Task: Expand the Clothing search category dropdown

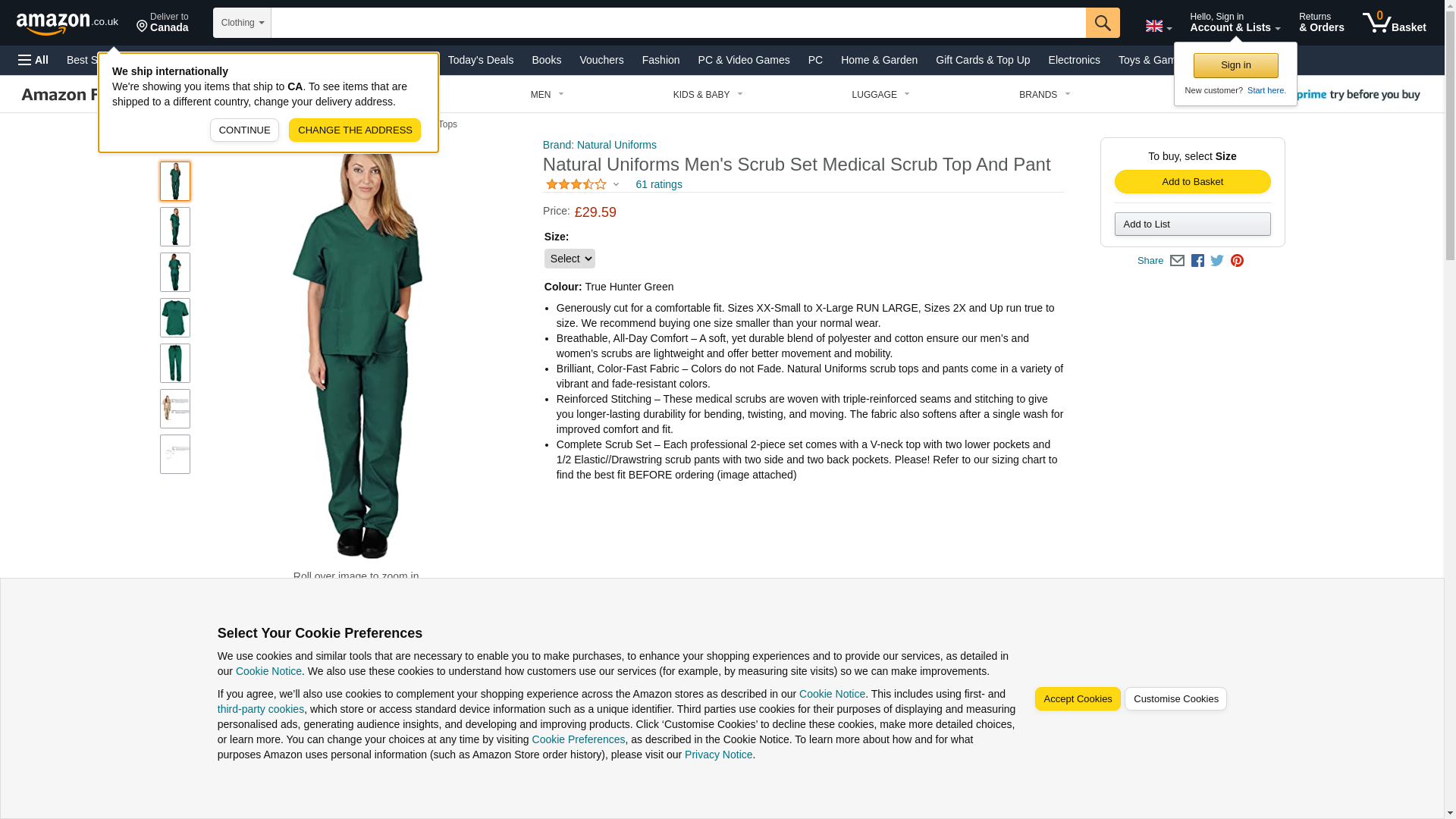Action: point(242,23)
